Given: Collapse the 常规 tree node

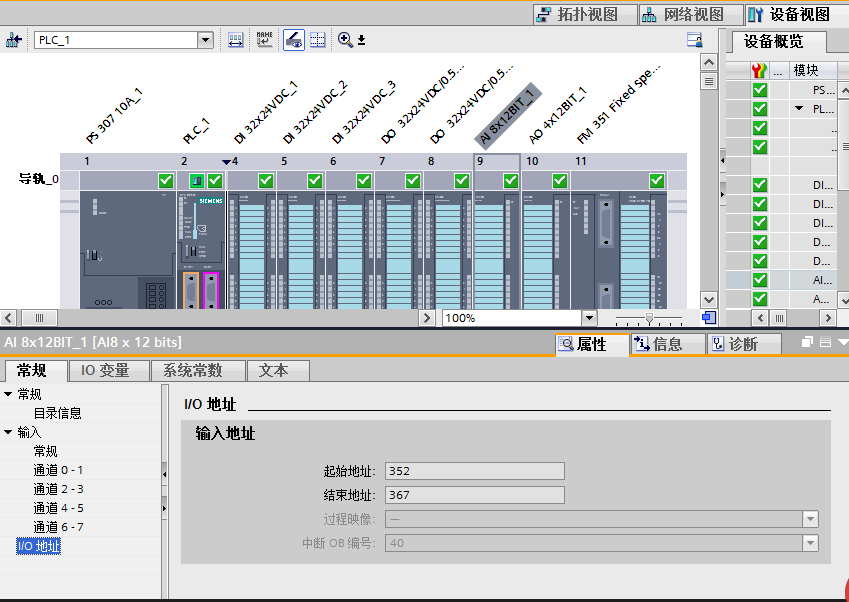Looking at the screenshot, I should coord(8,394).
